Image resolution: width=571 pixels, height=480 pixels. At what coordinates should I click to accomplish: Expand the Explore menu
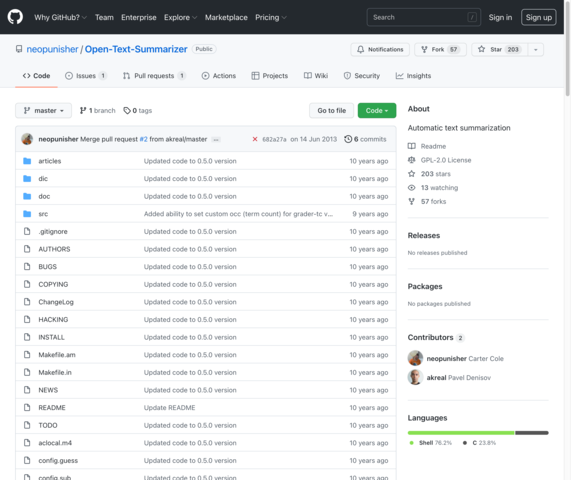pyautogui.click(x=180, y=17)
